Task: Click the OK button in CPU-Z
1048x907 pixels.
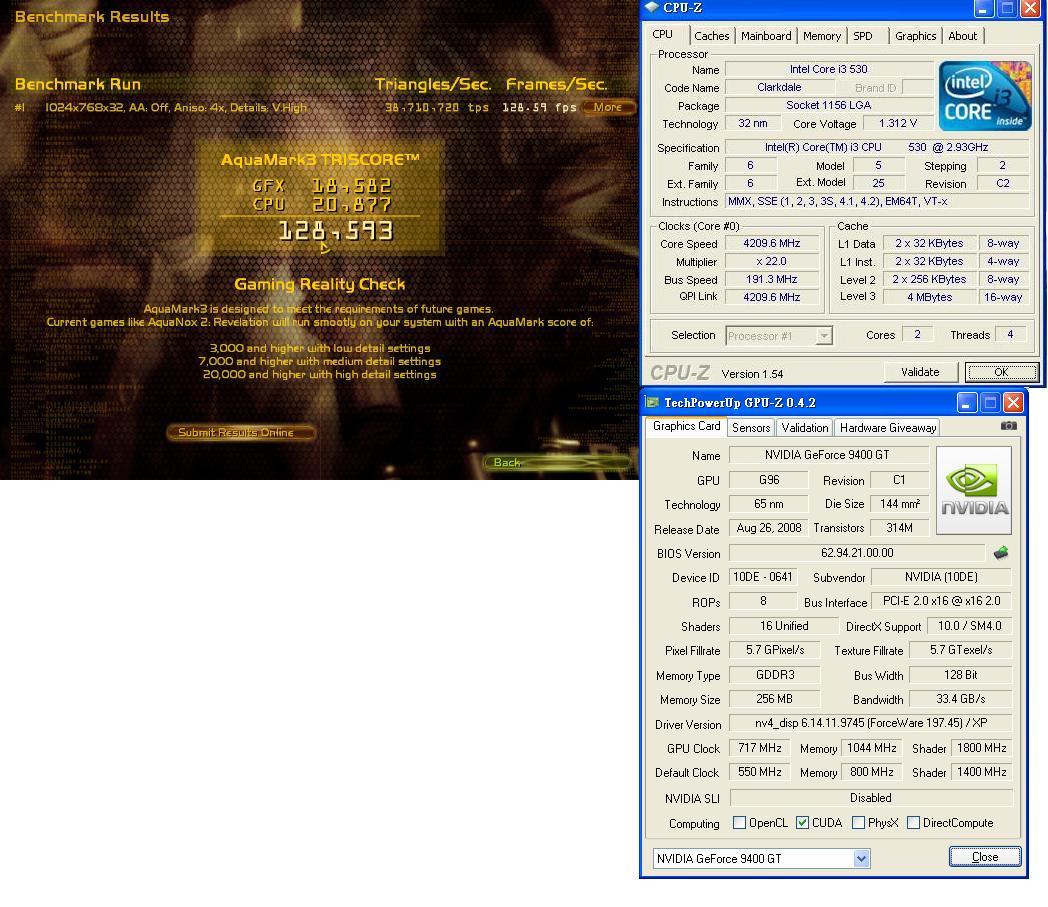Action: coord(1001,372)
